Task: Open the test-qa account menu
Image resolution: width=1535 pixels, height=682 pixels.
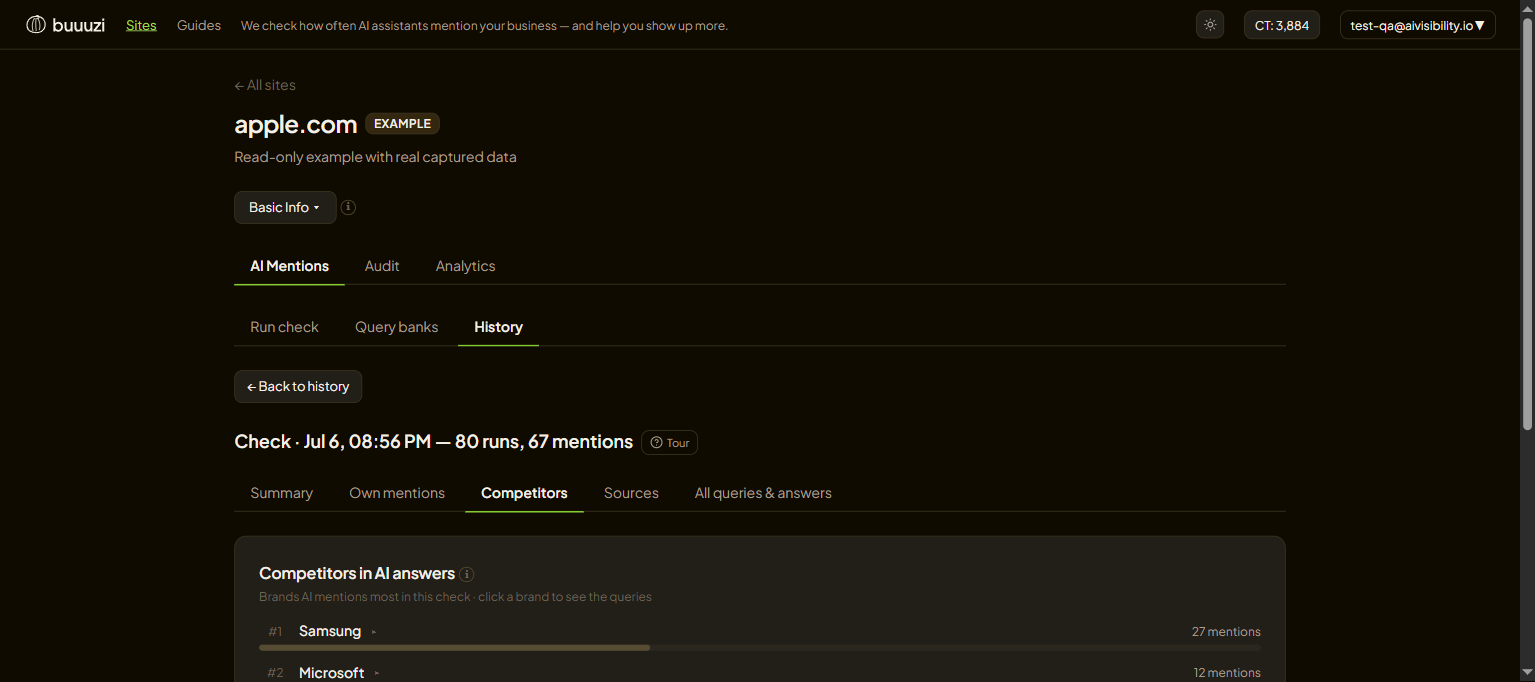Action: click(x=1417, y=25)
